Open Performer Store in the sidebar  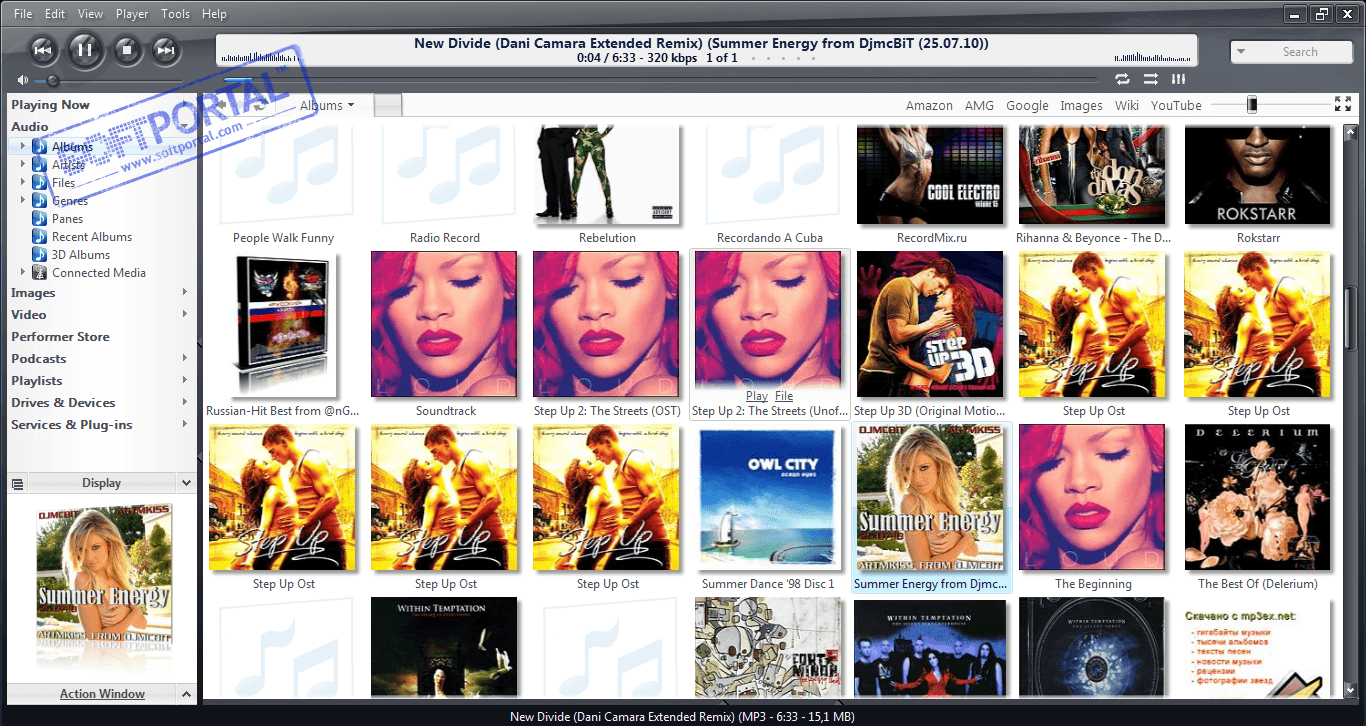click(60, 337)
